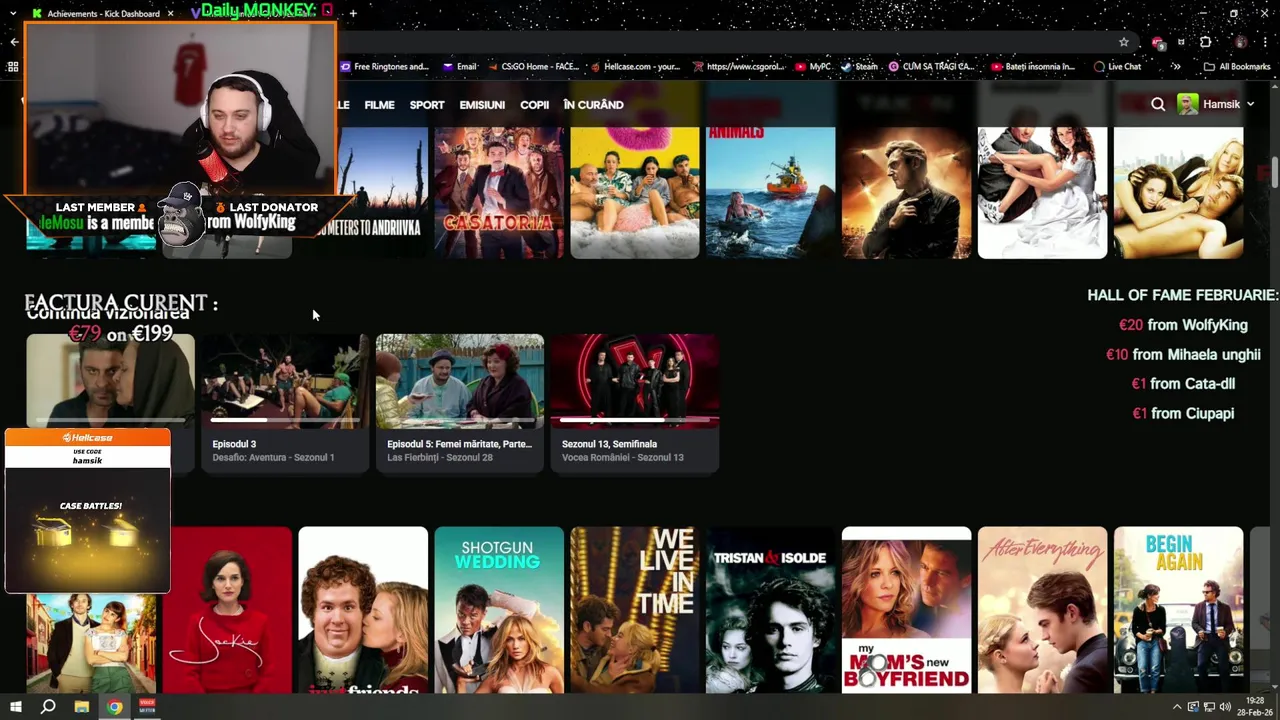Open the Live Chat bookmark

click(1118, 67)
